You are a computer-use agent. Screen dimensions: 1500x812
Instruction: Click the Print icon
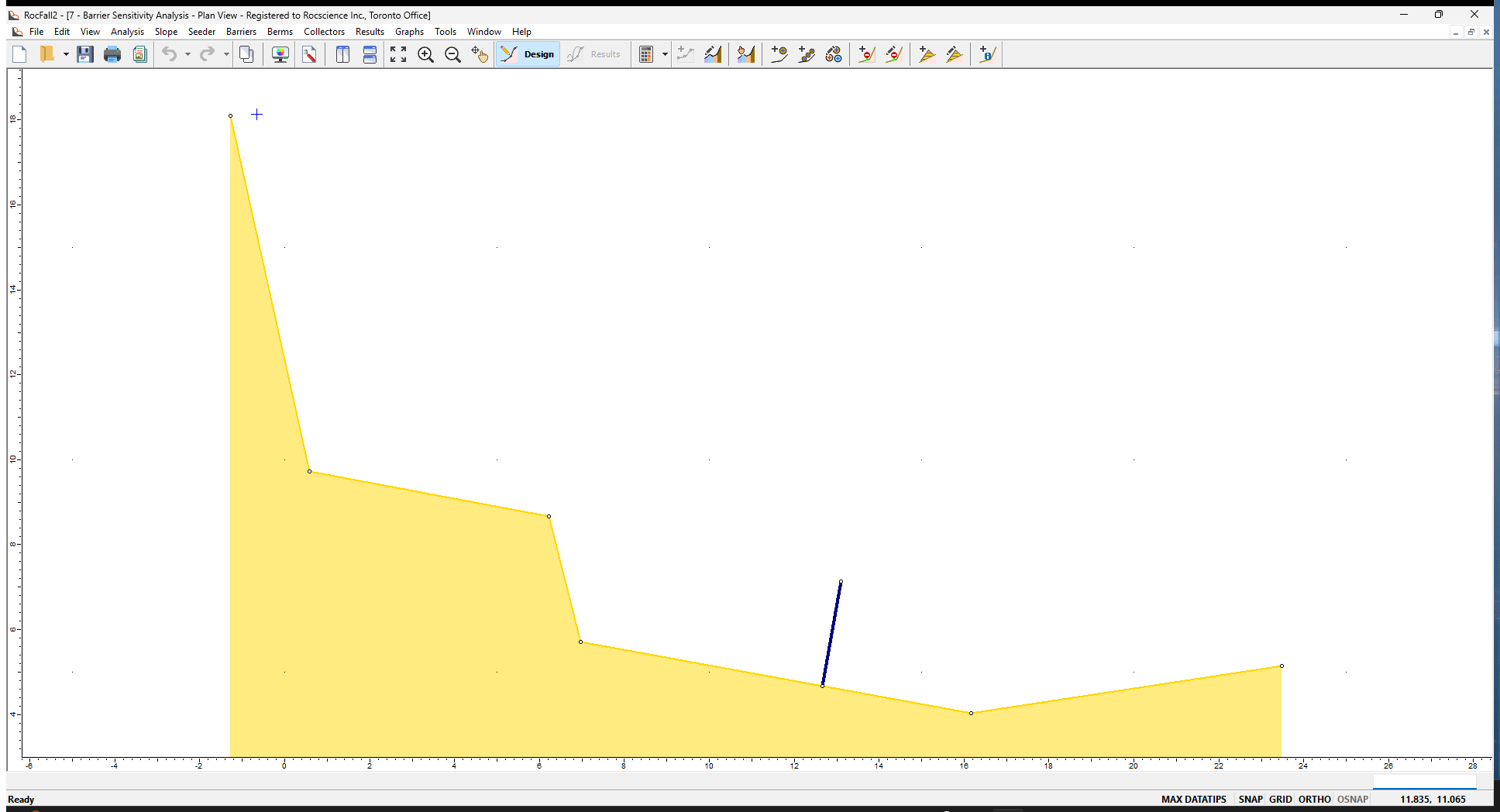coord(112,54)
